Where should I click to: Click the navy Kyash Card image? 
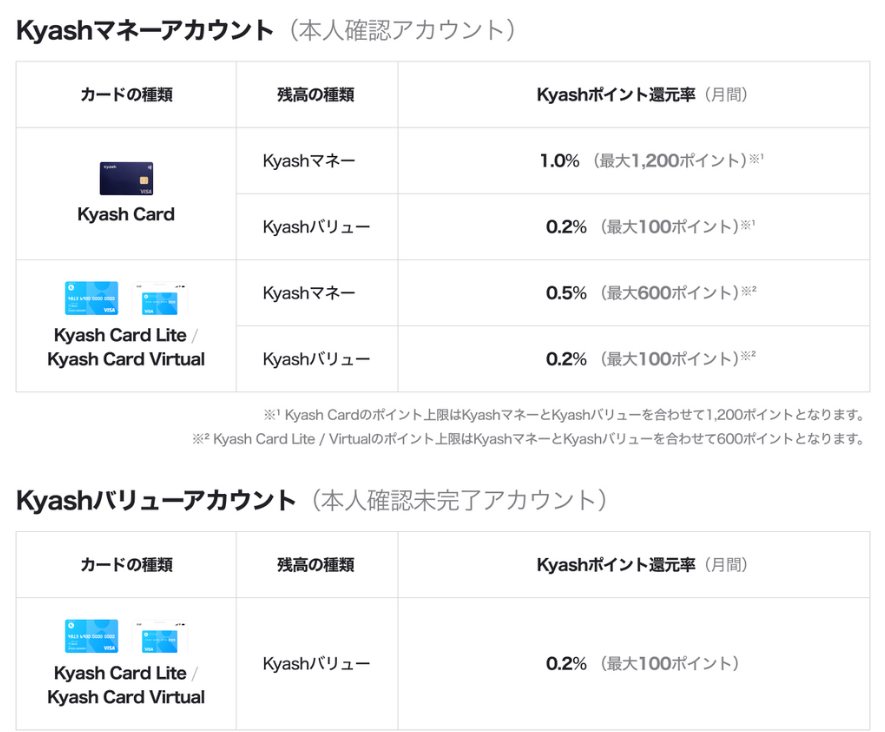[x=126, y=179]
